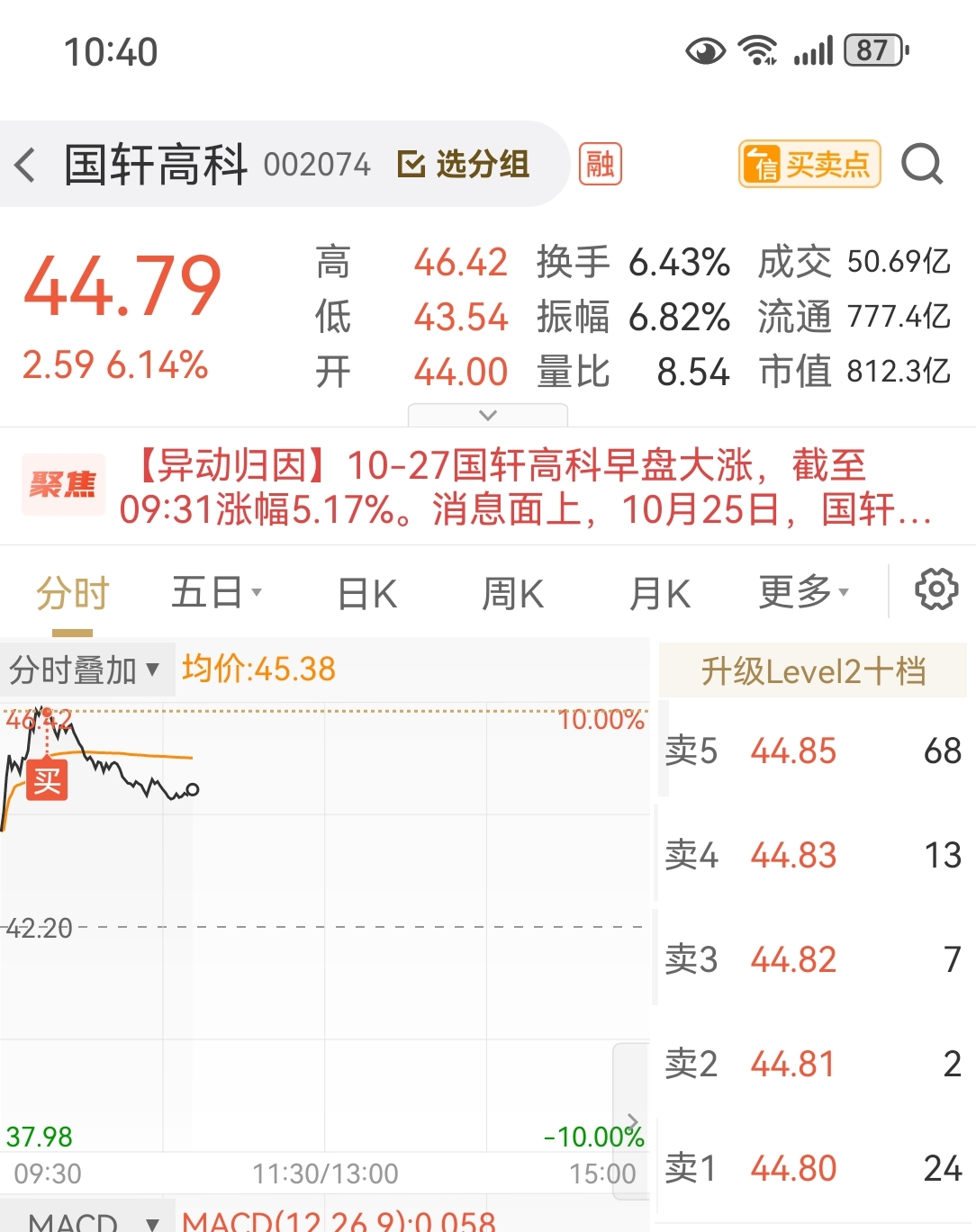The width and height of the screenshot is (976, 1232).
Task: Tap the low price 43.54
Action: coord(461,318)
